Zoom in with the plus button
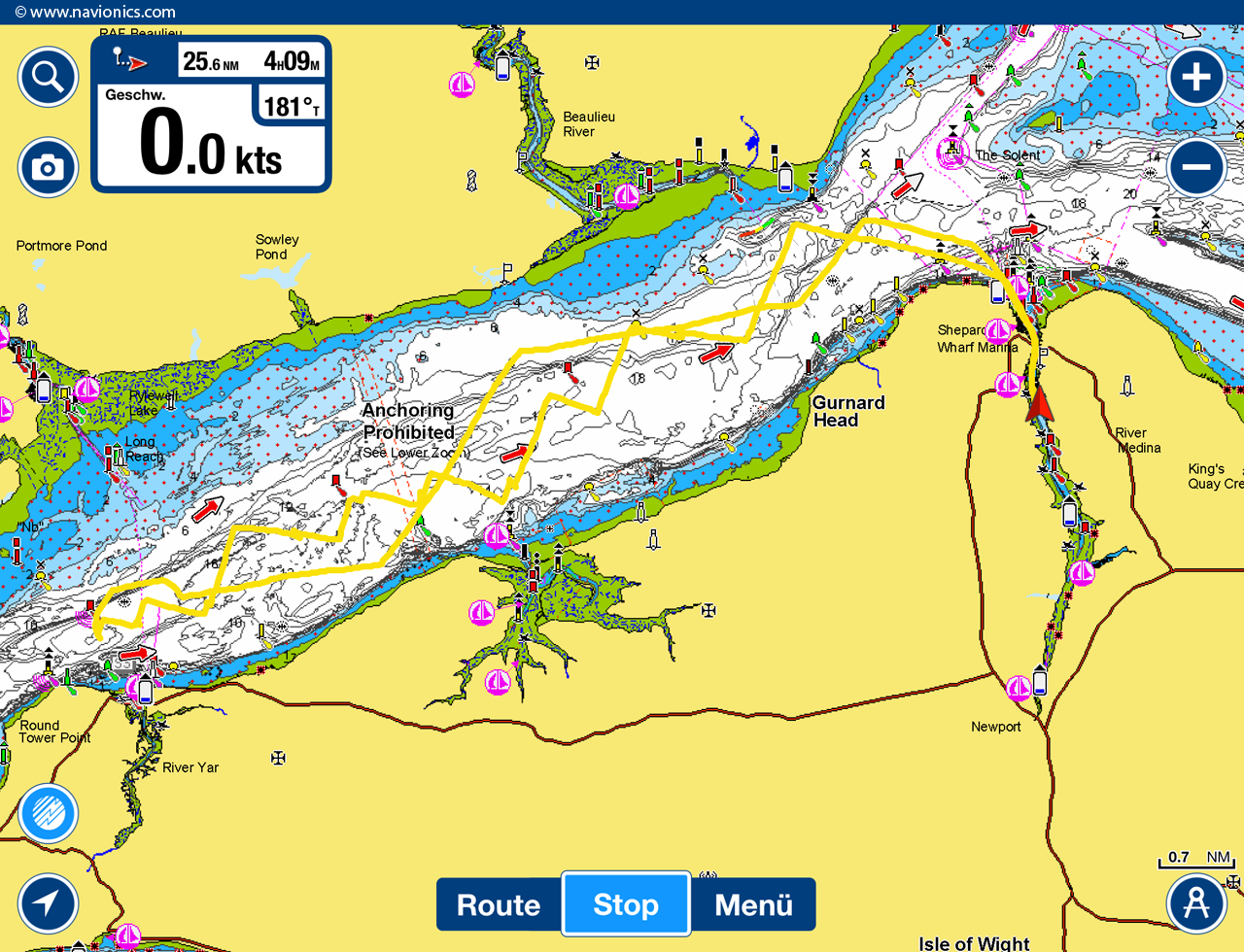Viewport: 1244px width, 952px height. [1196, 77]
